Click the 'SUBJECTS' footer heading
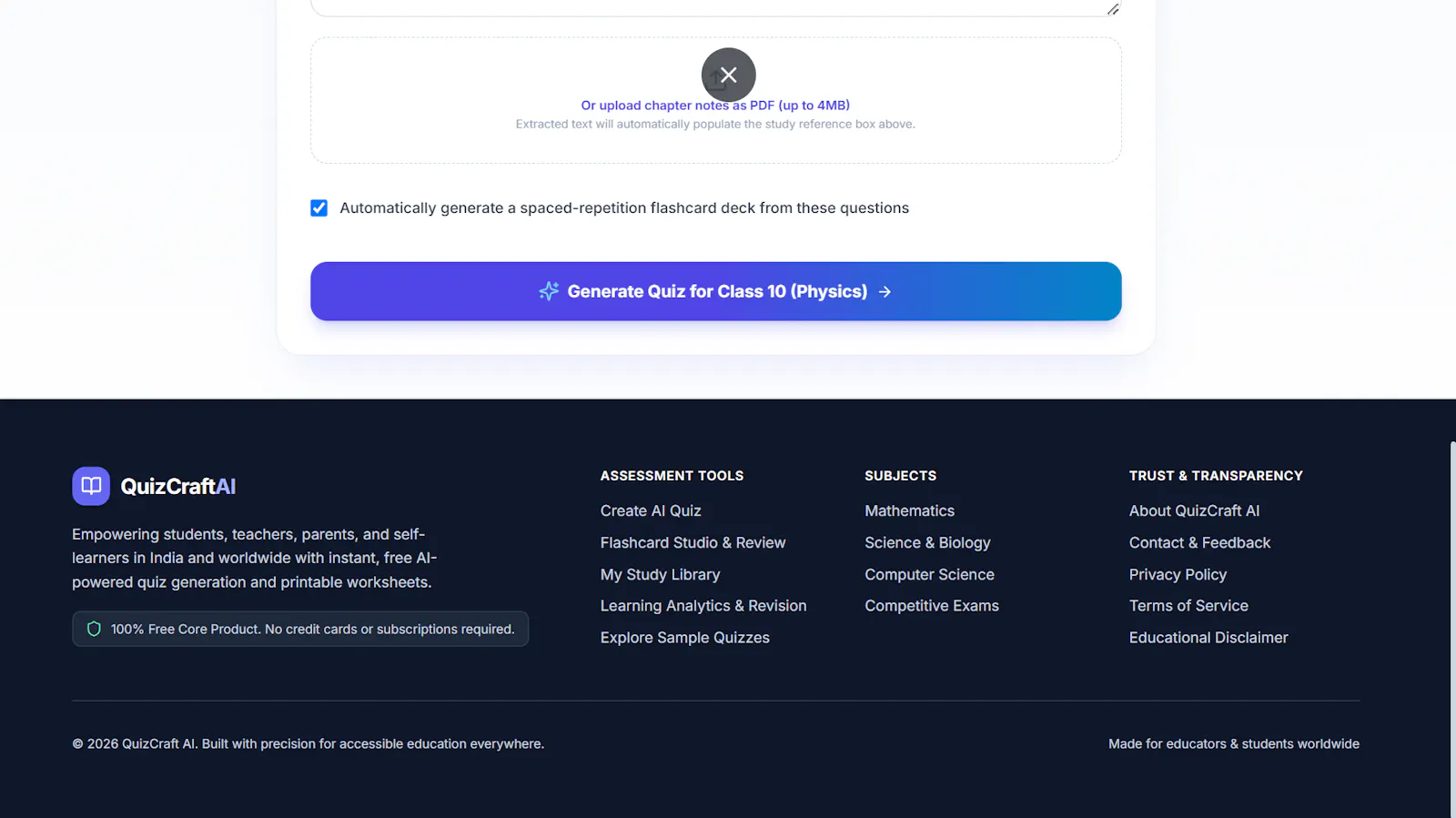The width and height of the screenshot is (1456, 818). [900, 476]
